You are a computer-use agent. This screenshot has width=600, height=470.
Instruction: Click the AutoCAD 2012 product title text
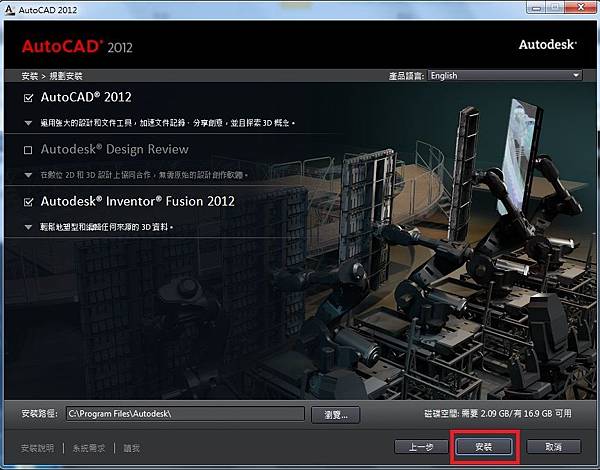pyautogui.click(x=86, y=97)
